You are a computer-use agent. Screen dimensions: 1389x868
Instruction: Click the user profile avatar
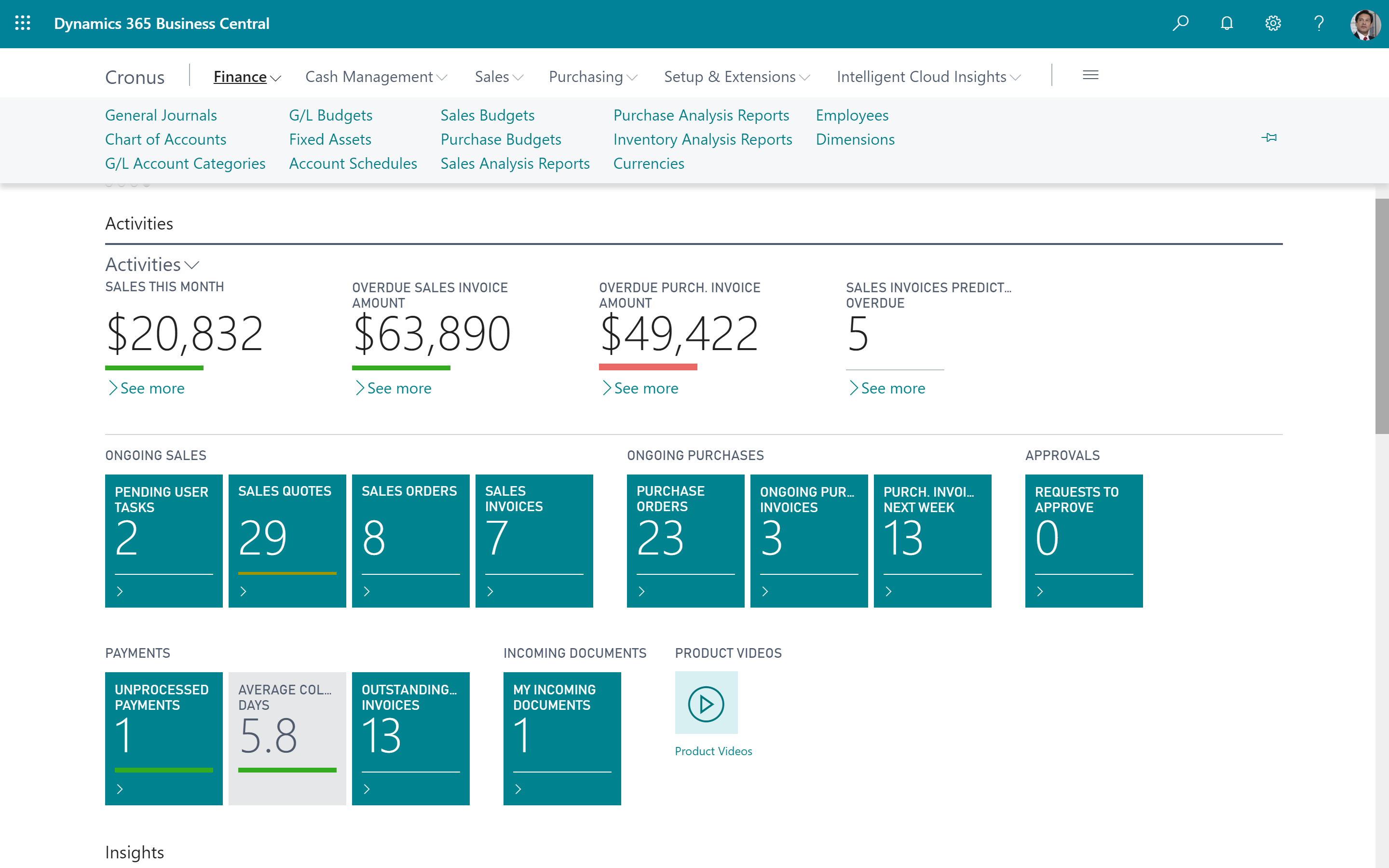point(1365,24)
